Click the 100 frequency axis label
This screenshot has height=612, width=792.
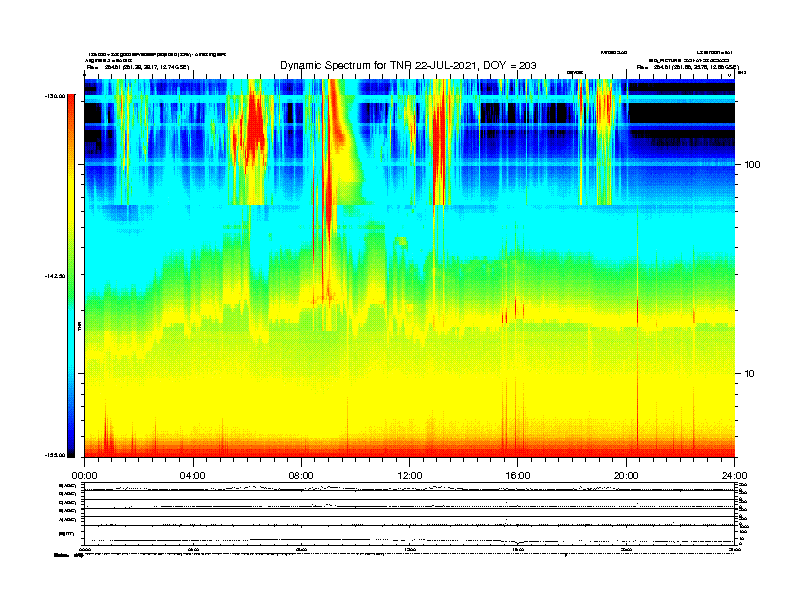(752, 165)
